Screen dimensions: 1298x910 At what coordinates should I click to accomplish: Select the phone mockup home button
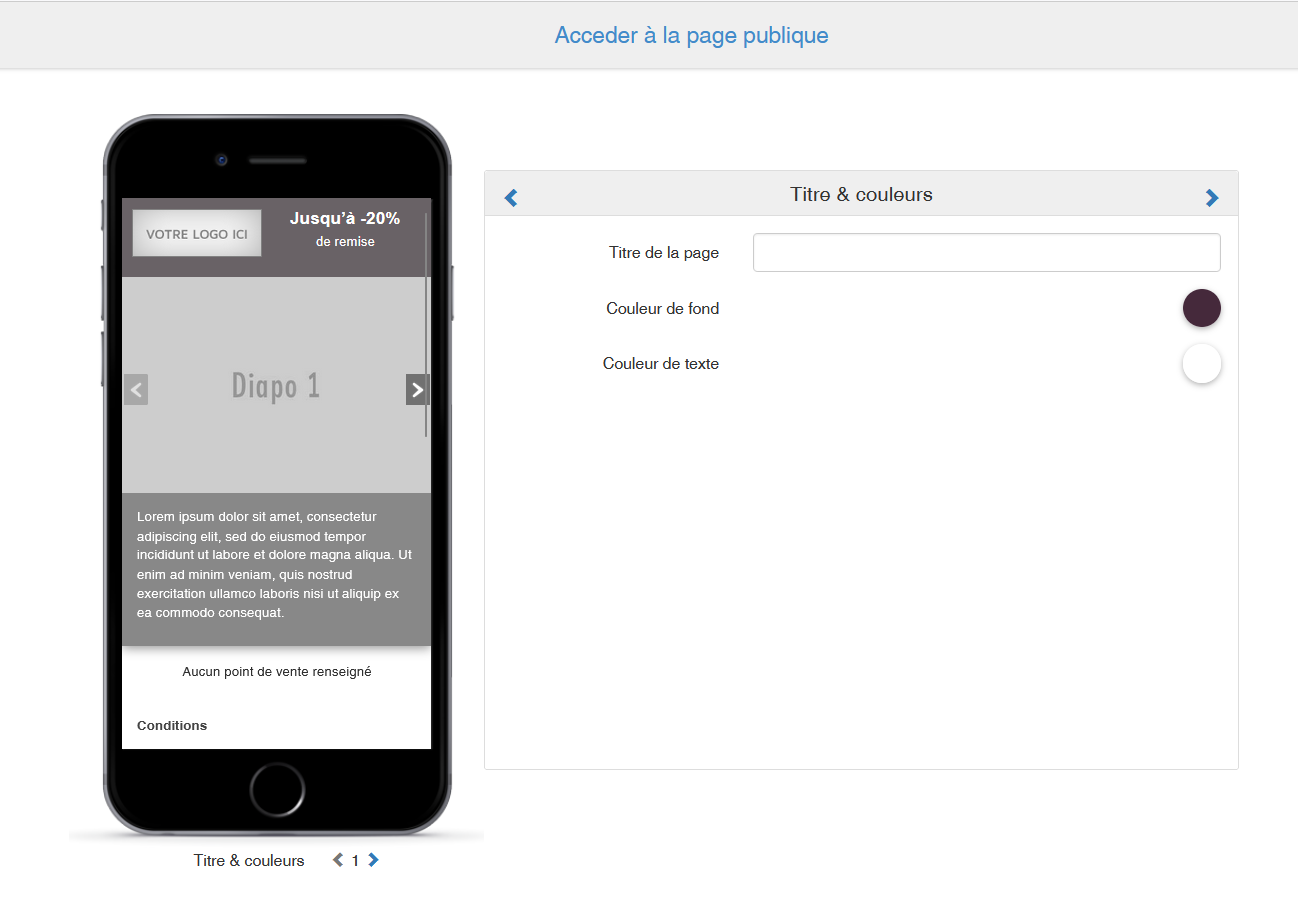[277, 789]
